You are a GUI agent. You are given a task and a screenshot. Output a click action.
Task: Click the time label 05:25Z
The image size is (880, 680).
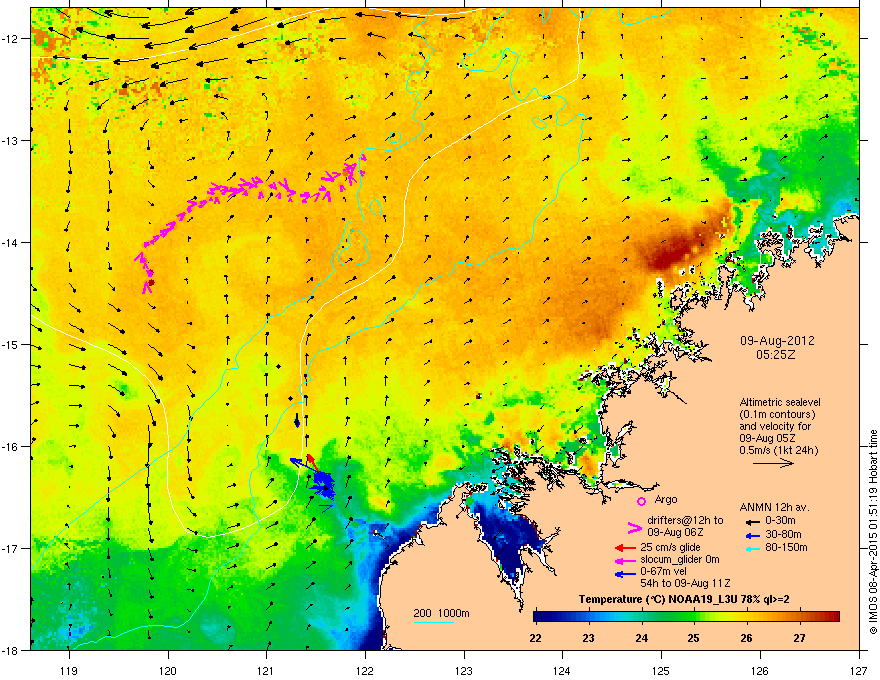776,355
